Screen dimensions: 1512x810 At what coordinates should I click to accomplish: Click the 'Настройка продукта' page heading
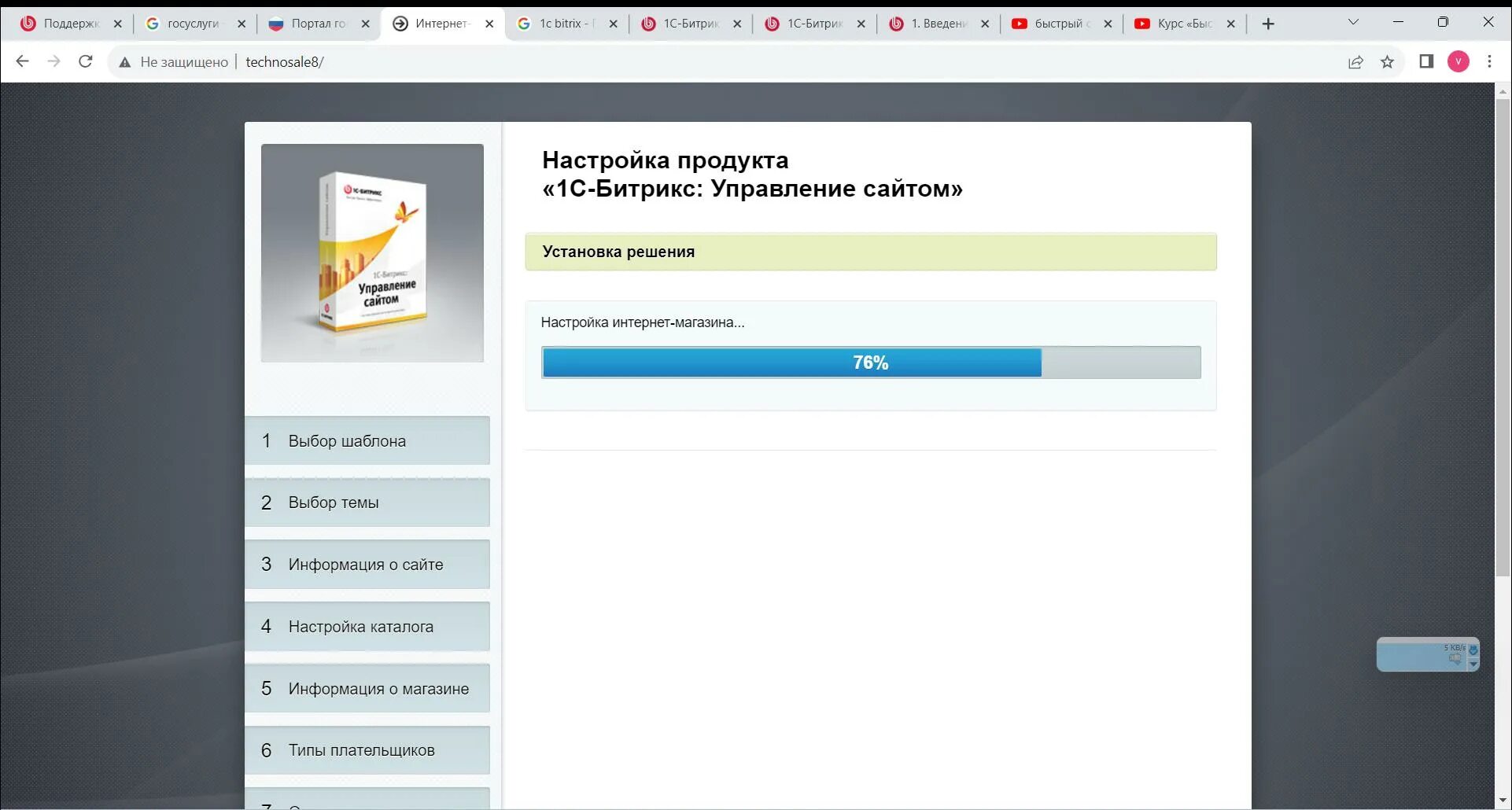752,174
